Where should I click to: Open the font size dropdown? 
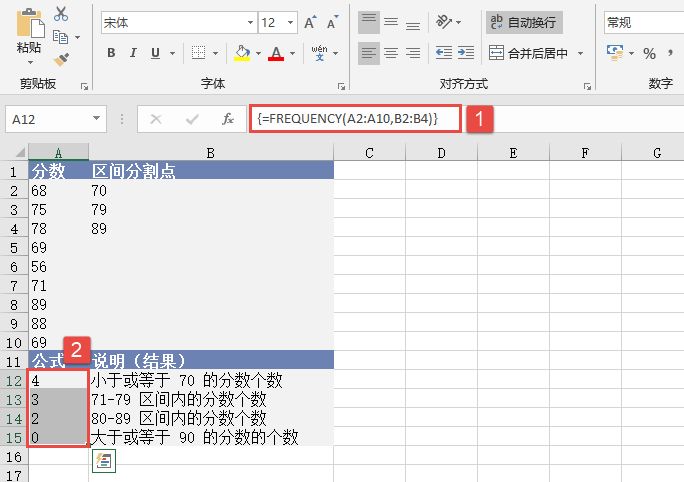[291, 22]
